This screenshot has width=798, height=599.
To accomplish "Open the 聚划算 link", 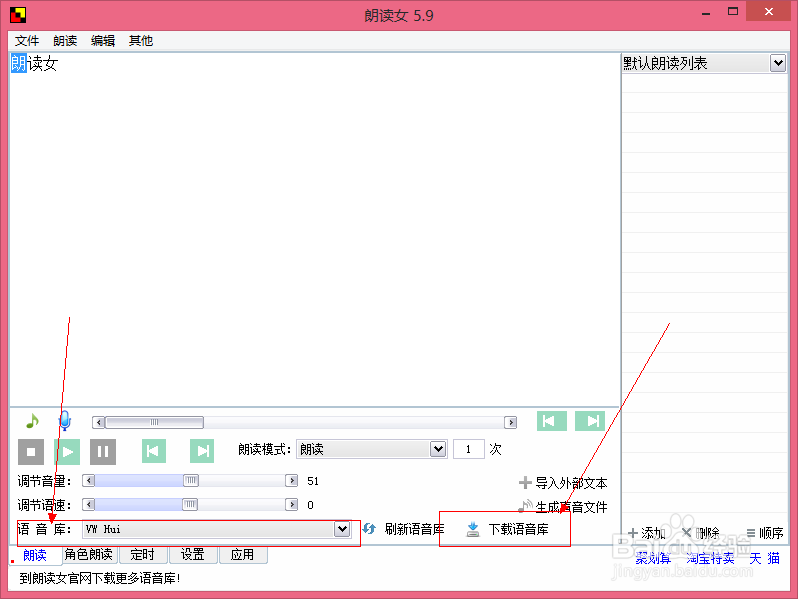I will tap(653, 558).
